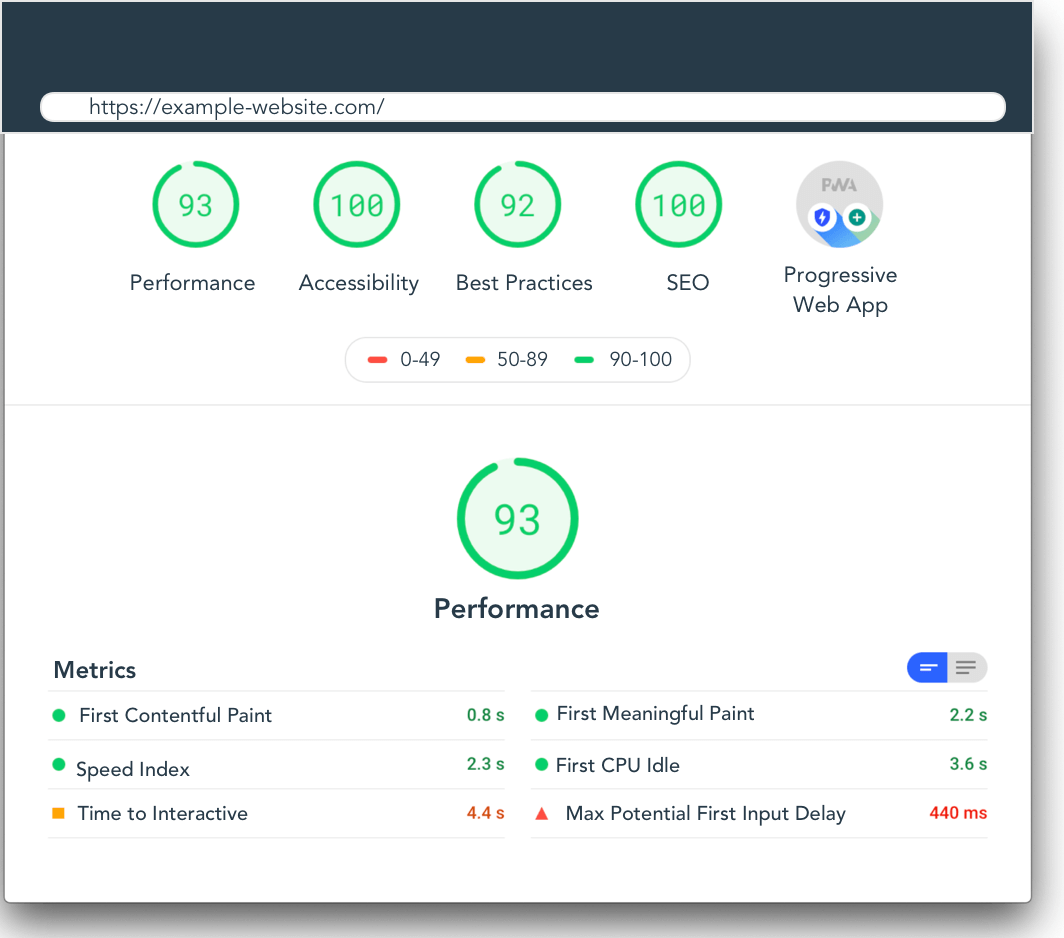This screenshot has width=1064, height=938.
Task: Select the Progressive Web App badge
Action: click(840, 203)
